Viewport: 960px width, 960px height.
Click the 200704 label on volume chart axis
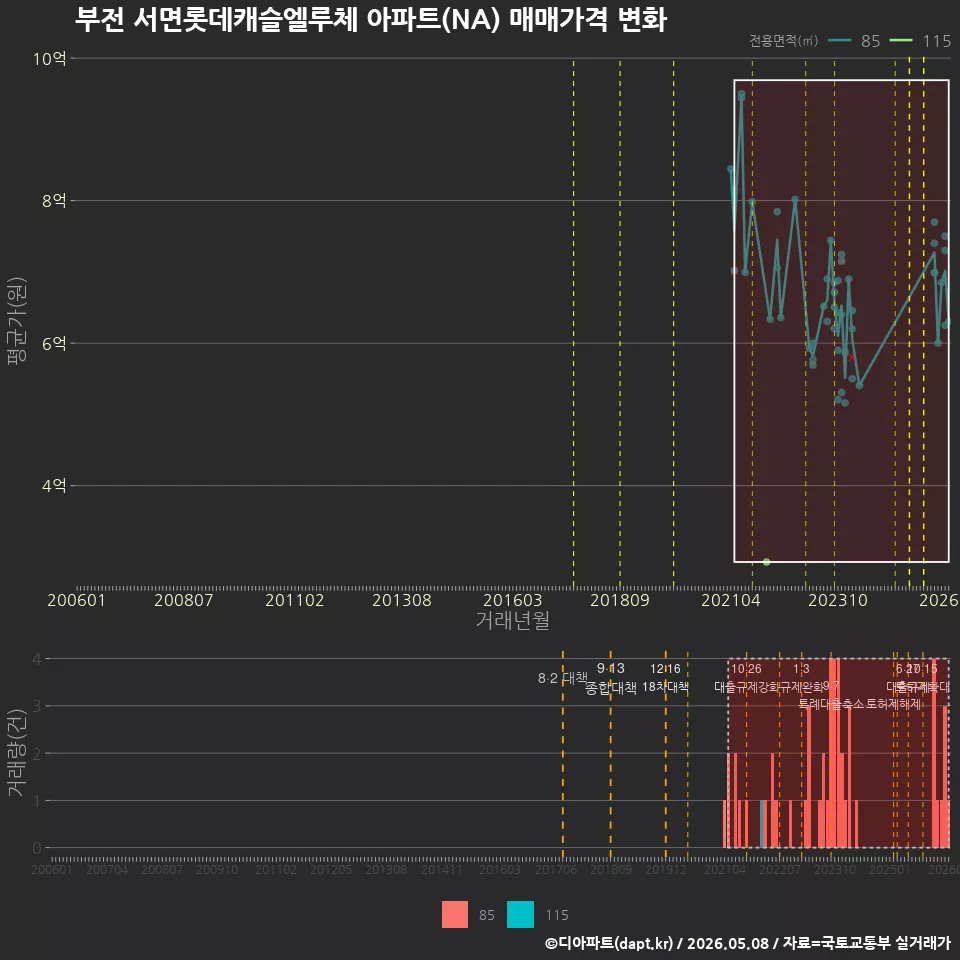[107, 869]
